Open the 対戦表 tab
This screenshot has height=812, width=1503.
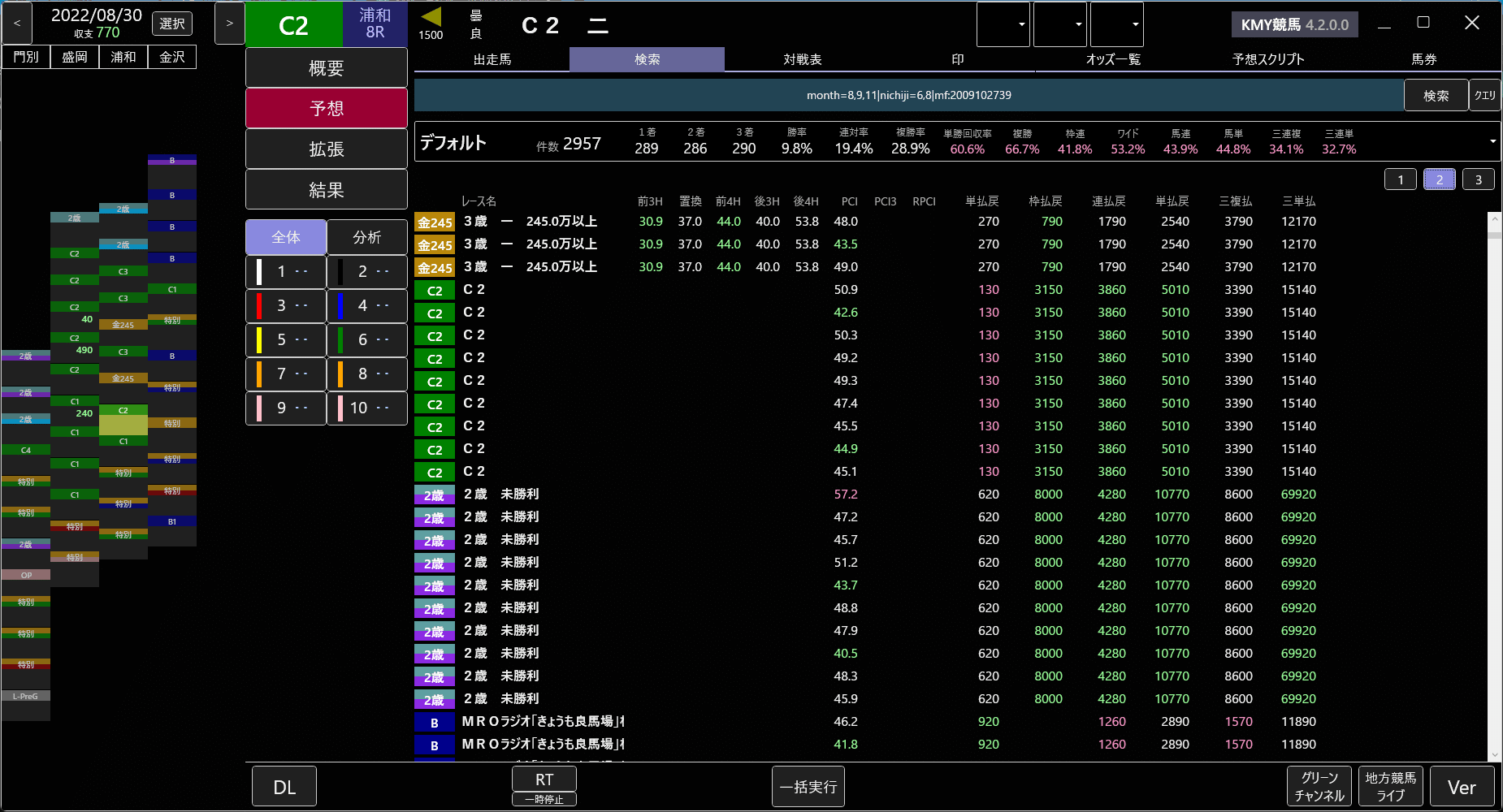(803, 59)
